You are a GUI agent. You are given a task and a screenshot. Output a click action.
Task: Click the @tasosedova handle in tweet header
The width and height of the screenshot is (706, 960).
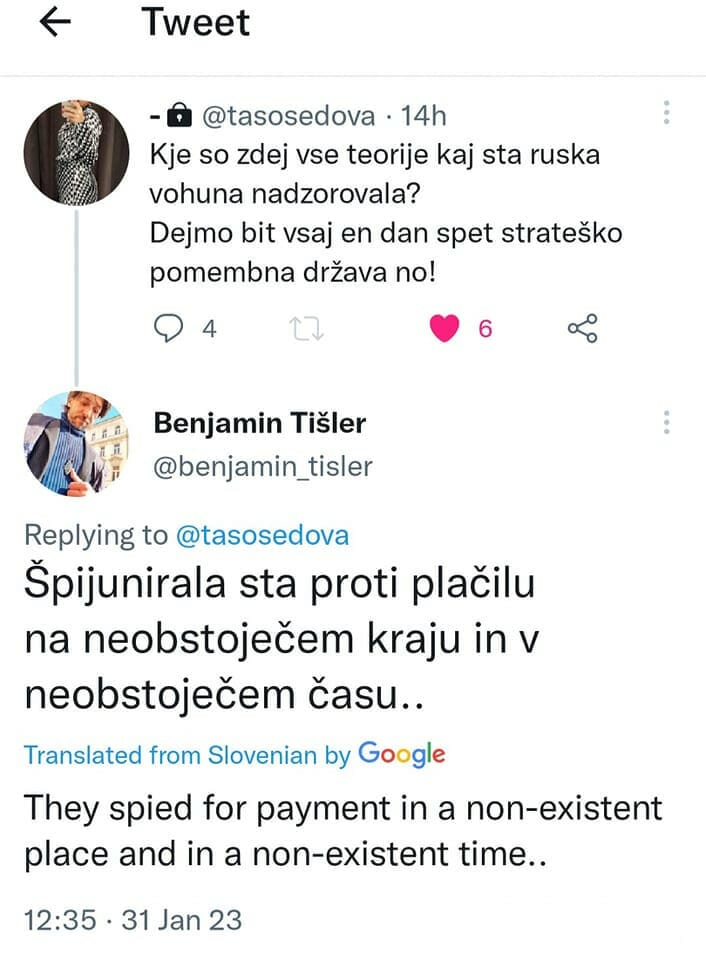coord(289,117)
